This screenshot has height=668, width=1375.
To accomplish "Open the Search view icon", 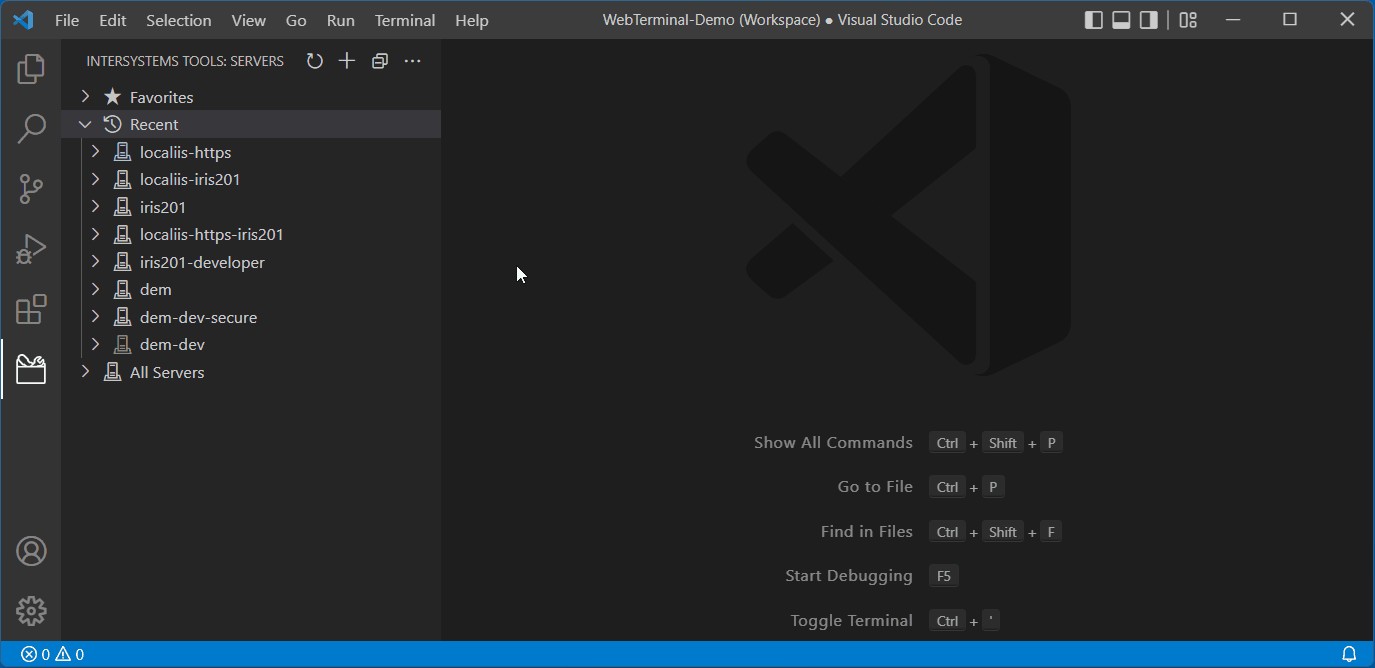I will click(31, 128).
